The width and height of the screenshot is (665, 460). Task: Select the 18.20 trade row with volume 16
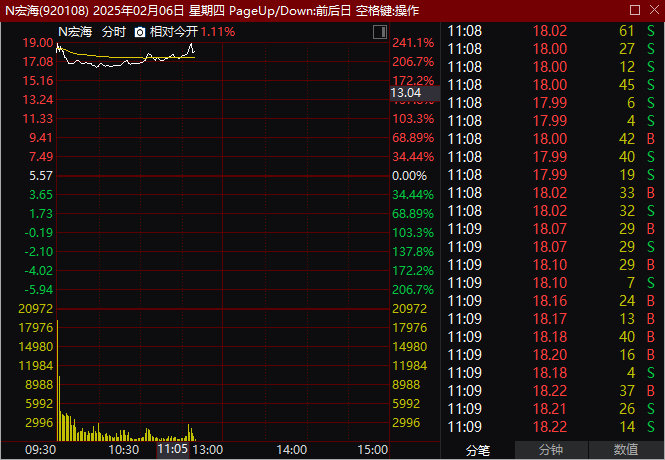click(550, 355)
